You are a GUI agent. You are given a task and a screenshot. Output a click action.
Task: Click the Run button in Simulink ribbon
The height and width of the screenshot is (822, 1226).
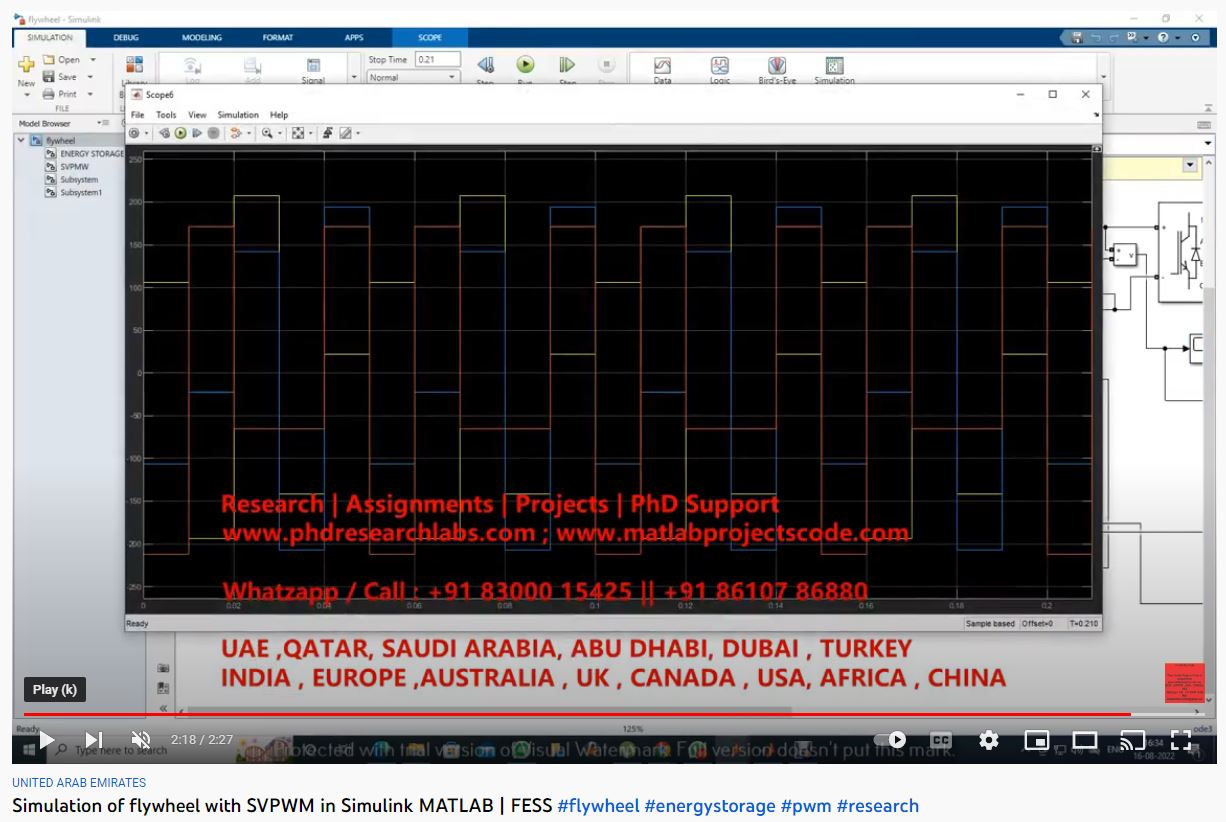point(525,65)
